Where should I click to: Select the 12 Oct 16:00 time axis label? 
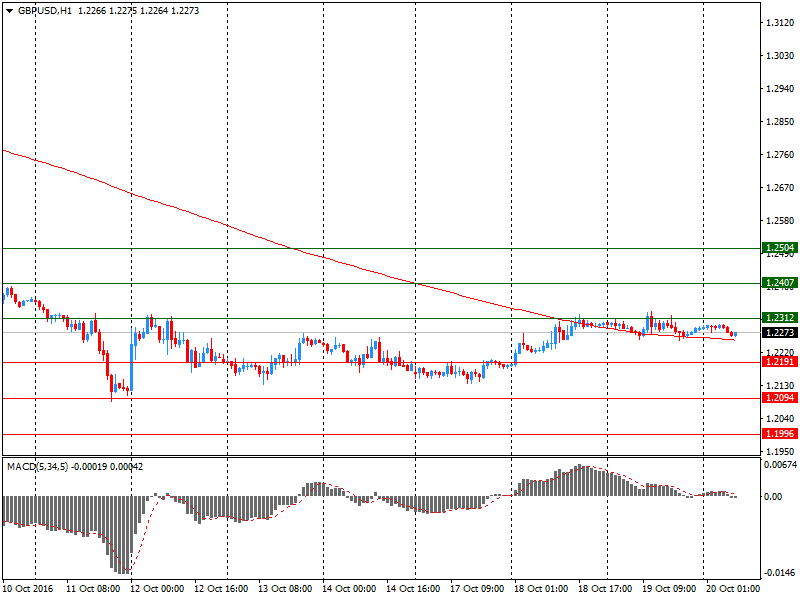221,589
